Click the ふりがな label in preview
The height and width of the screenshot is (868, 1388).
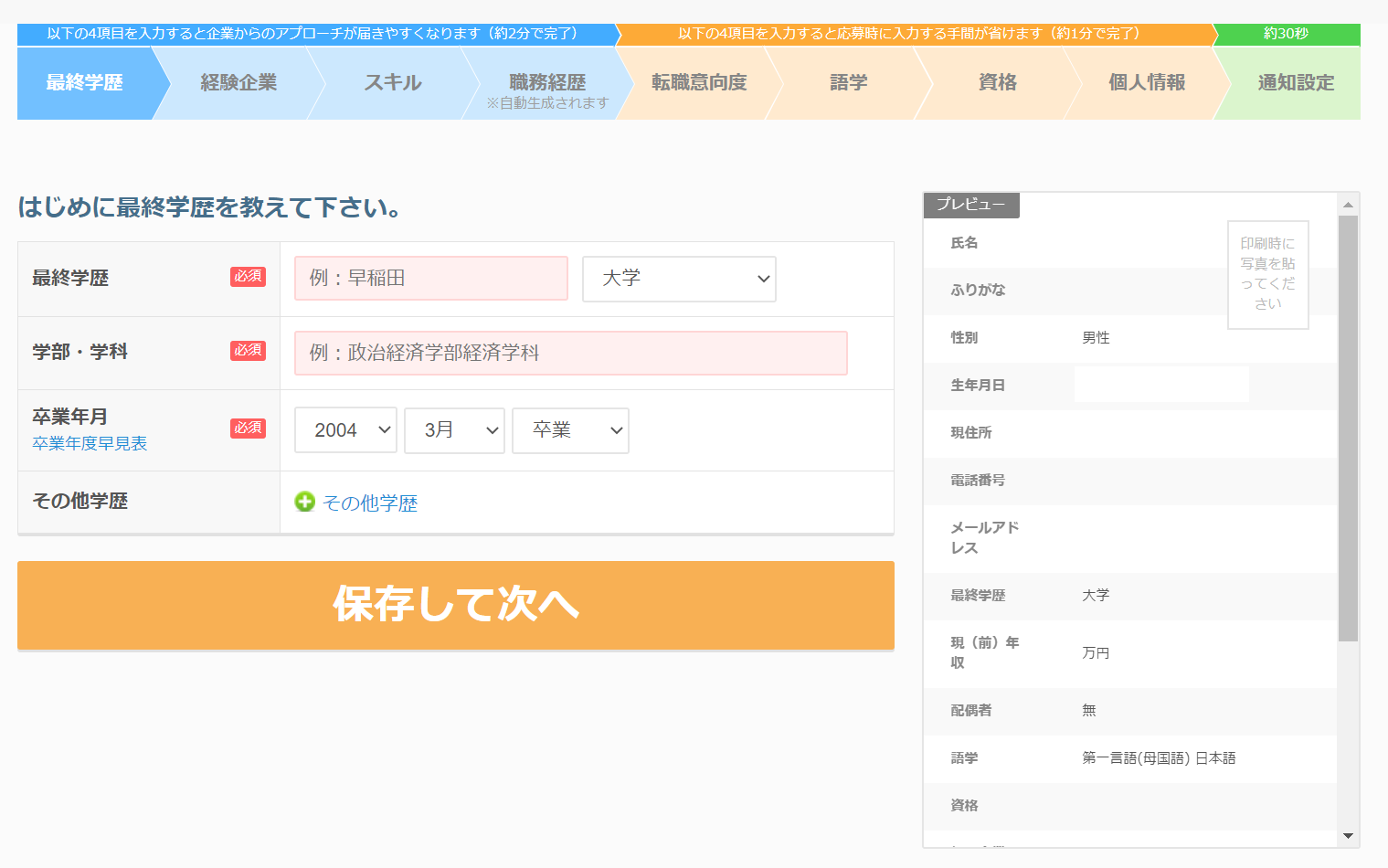click(x=978, y=291)
